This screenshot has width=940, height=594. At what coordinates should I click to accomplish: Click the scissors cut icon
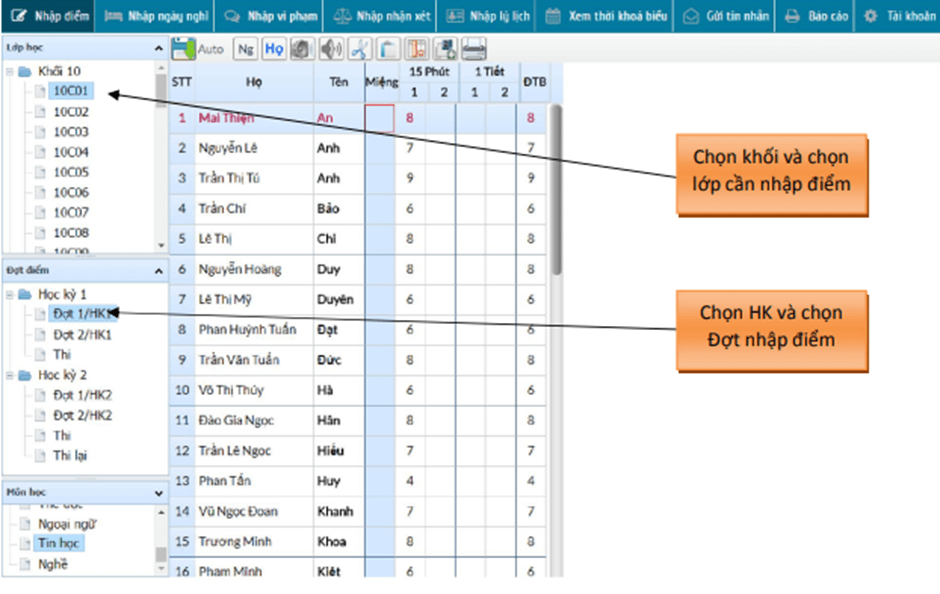pos(360,48)
